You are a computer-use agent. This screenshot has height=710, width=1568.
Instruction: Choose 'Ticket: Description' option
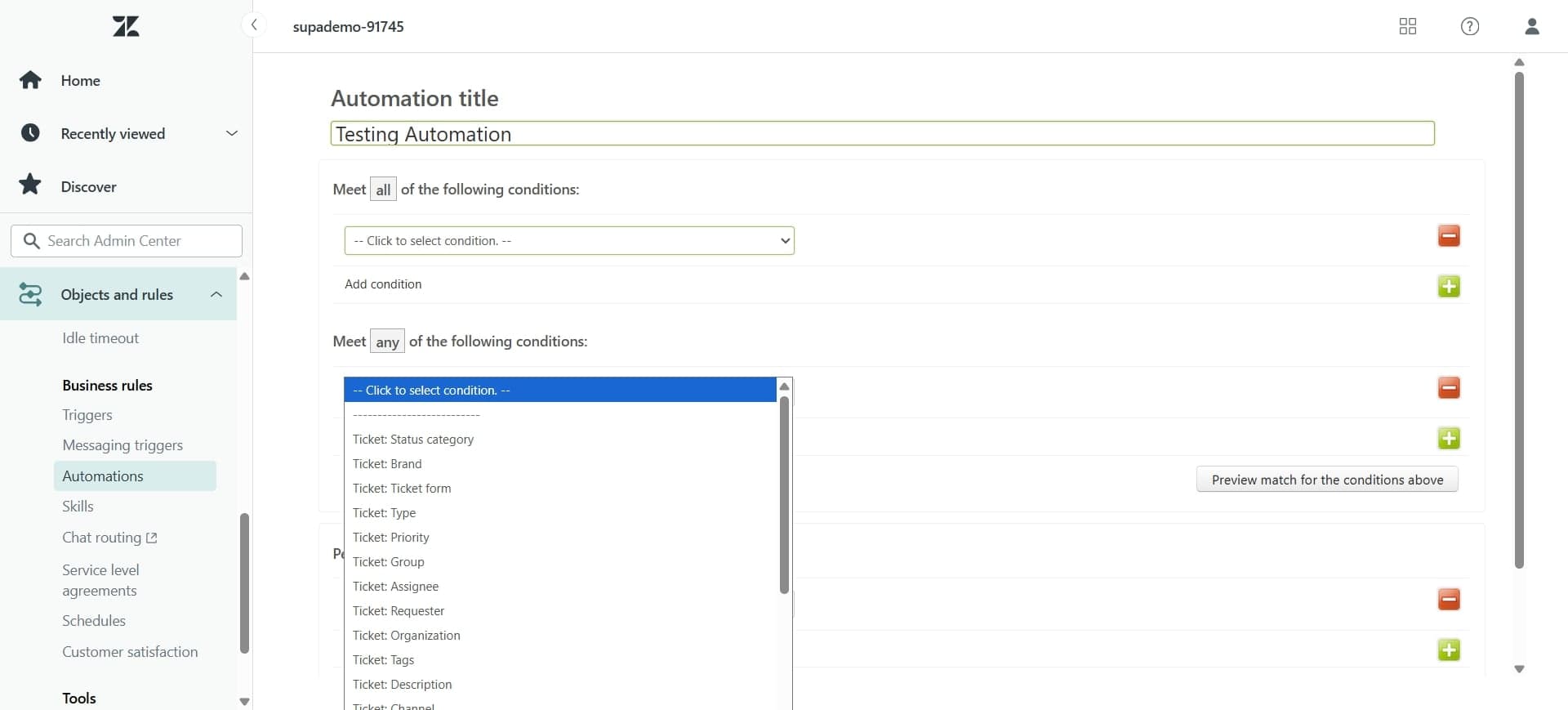click(x=402, y=685)
